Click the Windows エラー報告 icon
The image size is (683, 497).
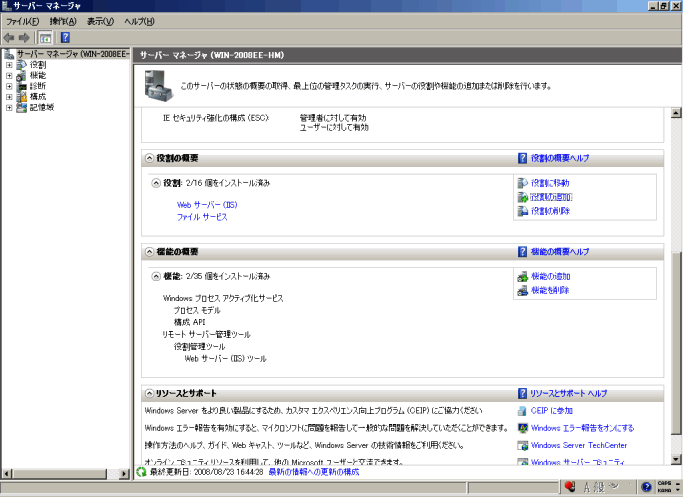(x=522, y=428)
